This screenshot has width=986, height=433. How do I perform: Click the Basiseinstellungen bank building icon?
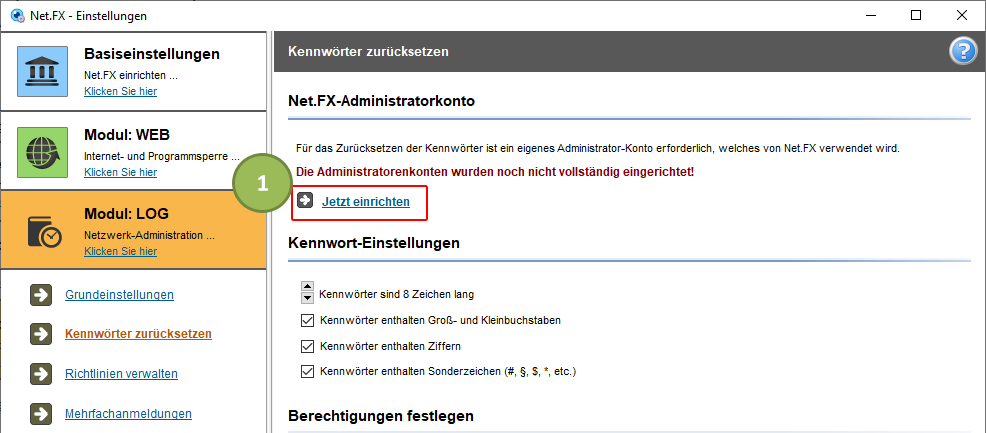pos(42,71)
